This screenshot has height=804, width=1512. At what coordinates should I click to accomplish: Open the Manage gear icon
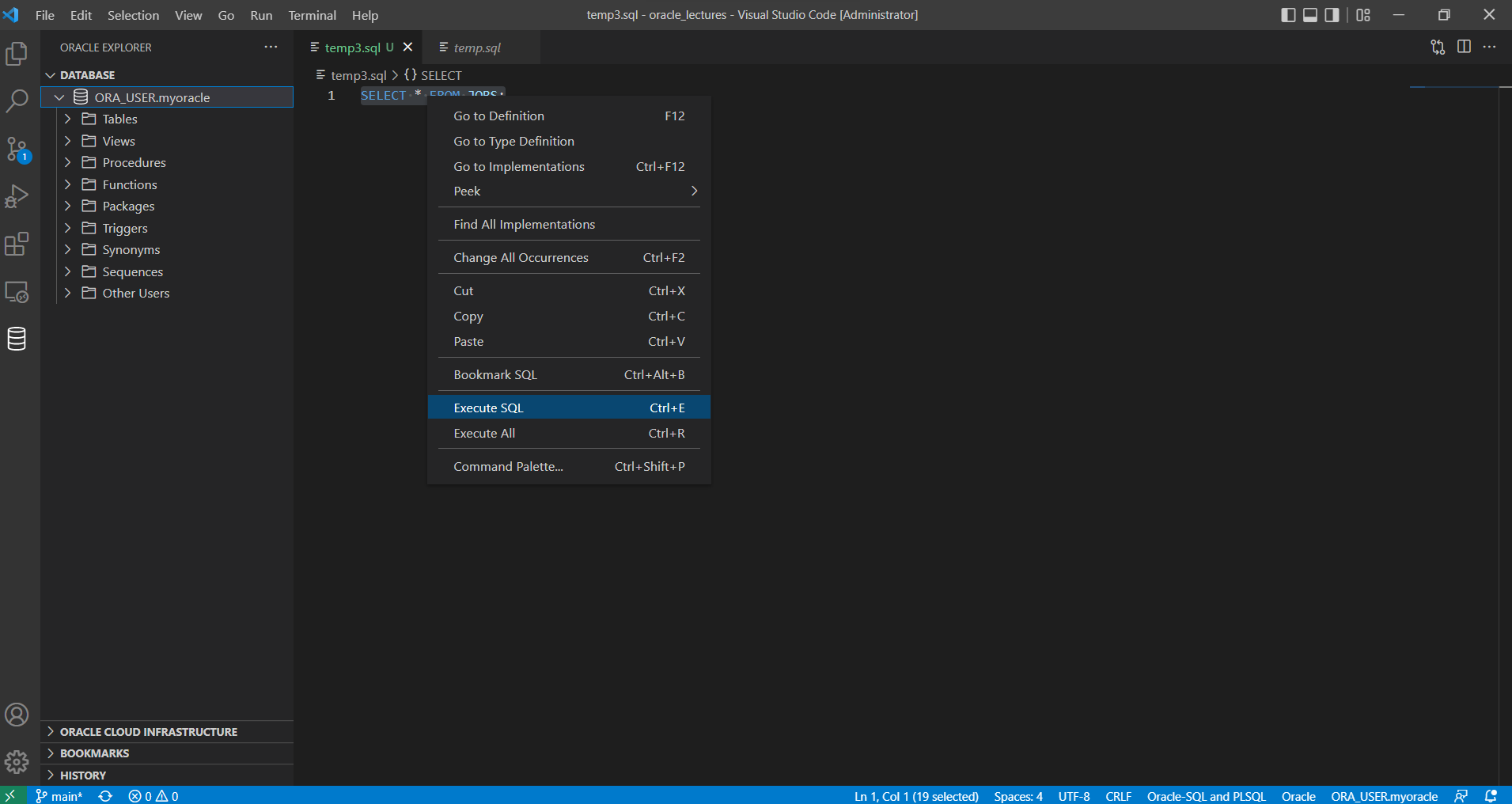[17, 762]
